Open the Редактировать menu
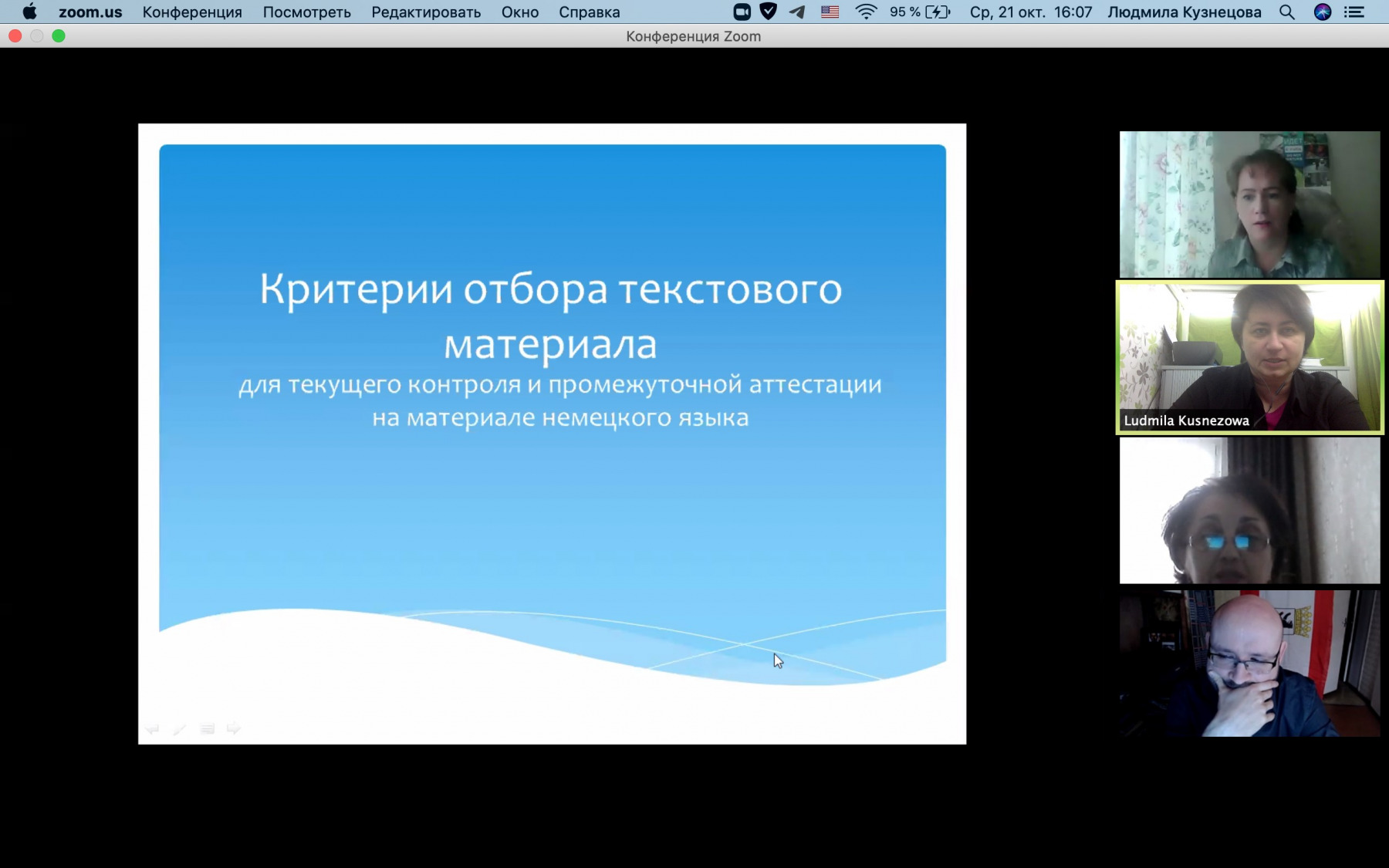This screenshot has width=1389, height=868. coord(426,12)
